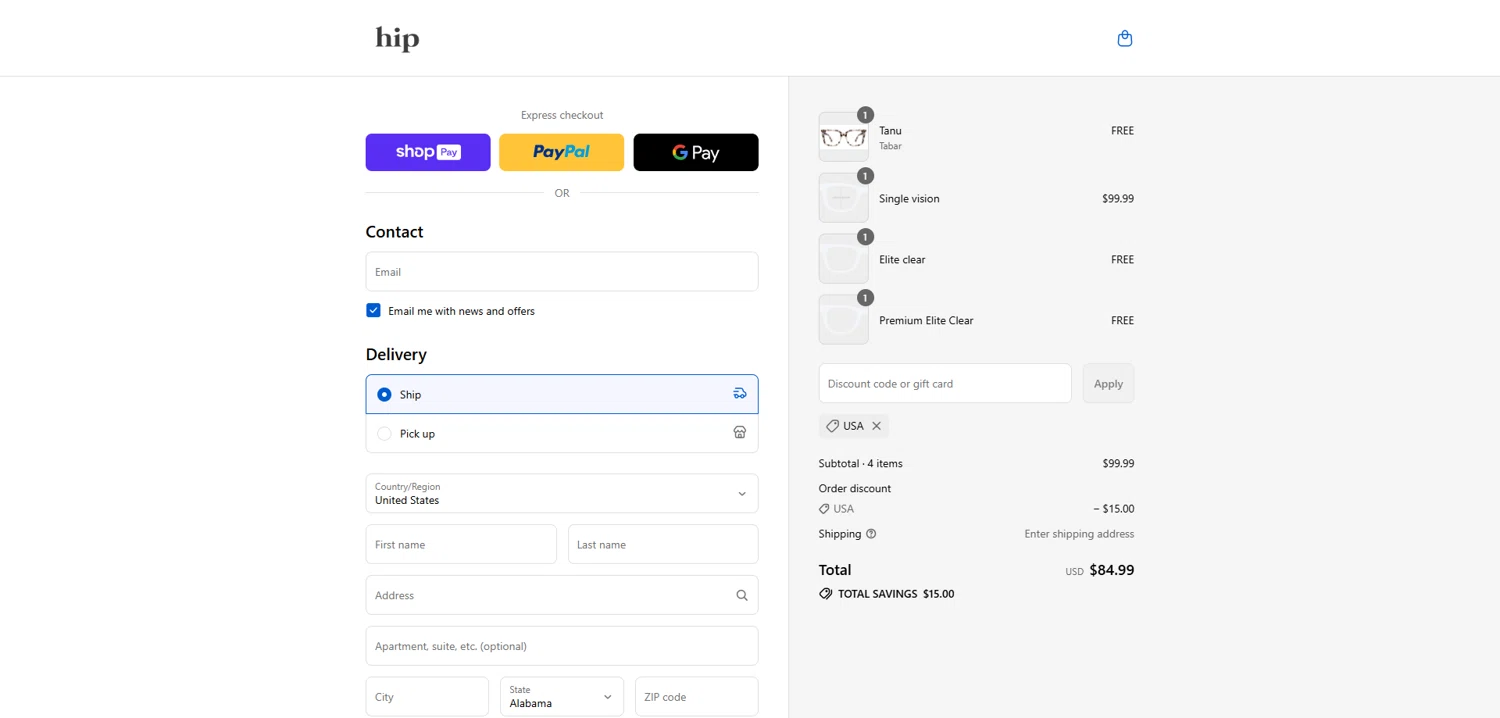This screenshot has width=1500, height=718.
Task: Open the Country/Region dropdown
Action: click(x=562, y=494)
